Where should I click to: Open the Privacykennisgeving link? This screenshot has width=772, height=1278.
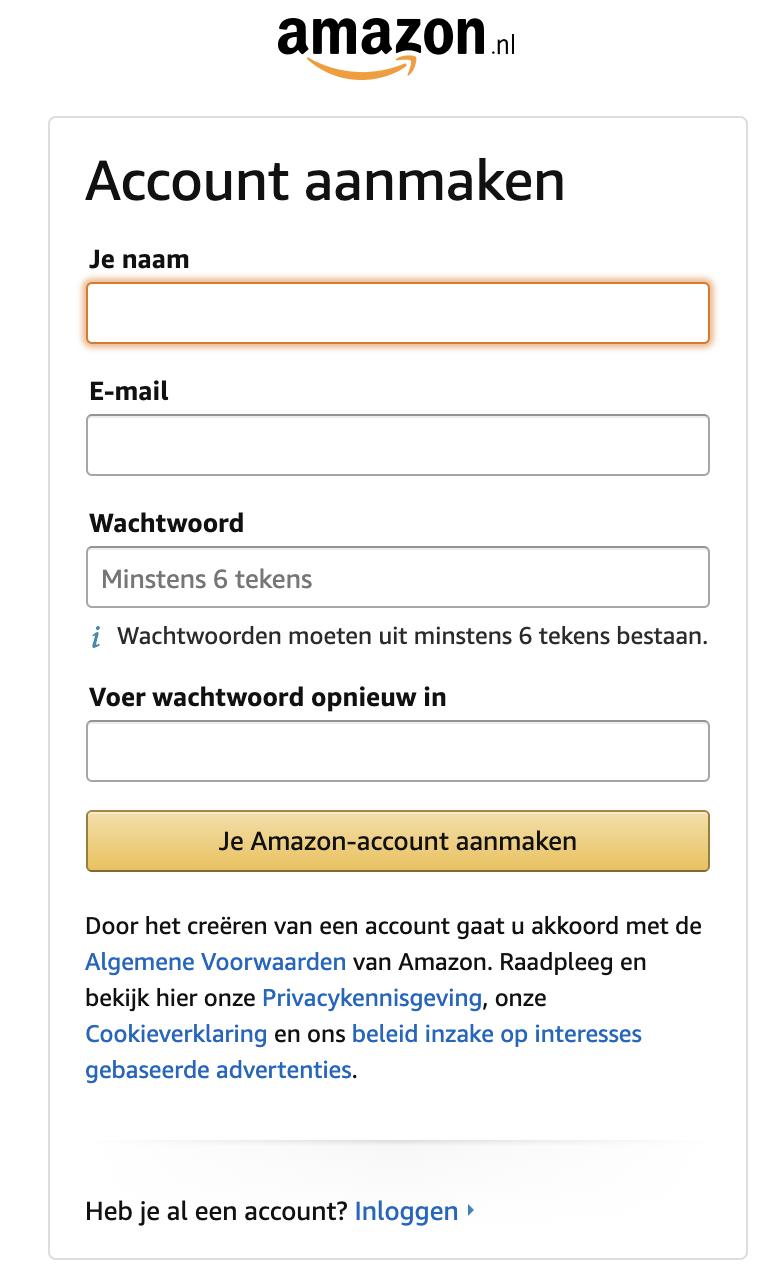click(370, 997)
